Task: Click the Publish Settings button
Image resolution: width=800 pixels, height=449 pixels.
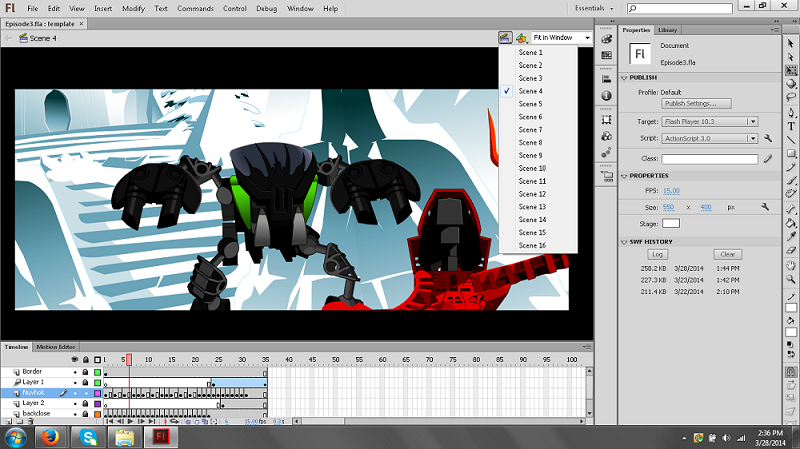Action: pyautogui.click(x=696, y=104)
